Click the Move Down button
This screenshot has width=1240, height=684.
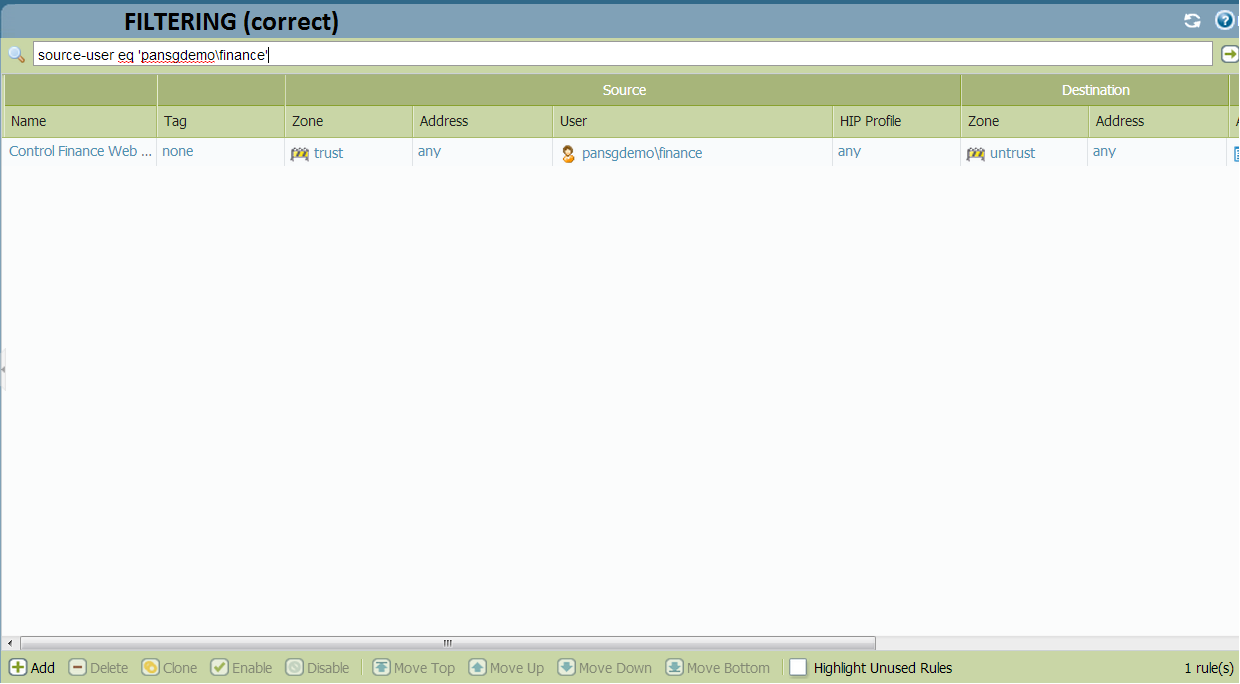(x=604, y=668)
